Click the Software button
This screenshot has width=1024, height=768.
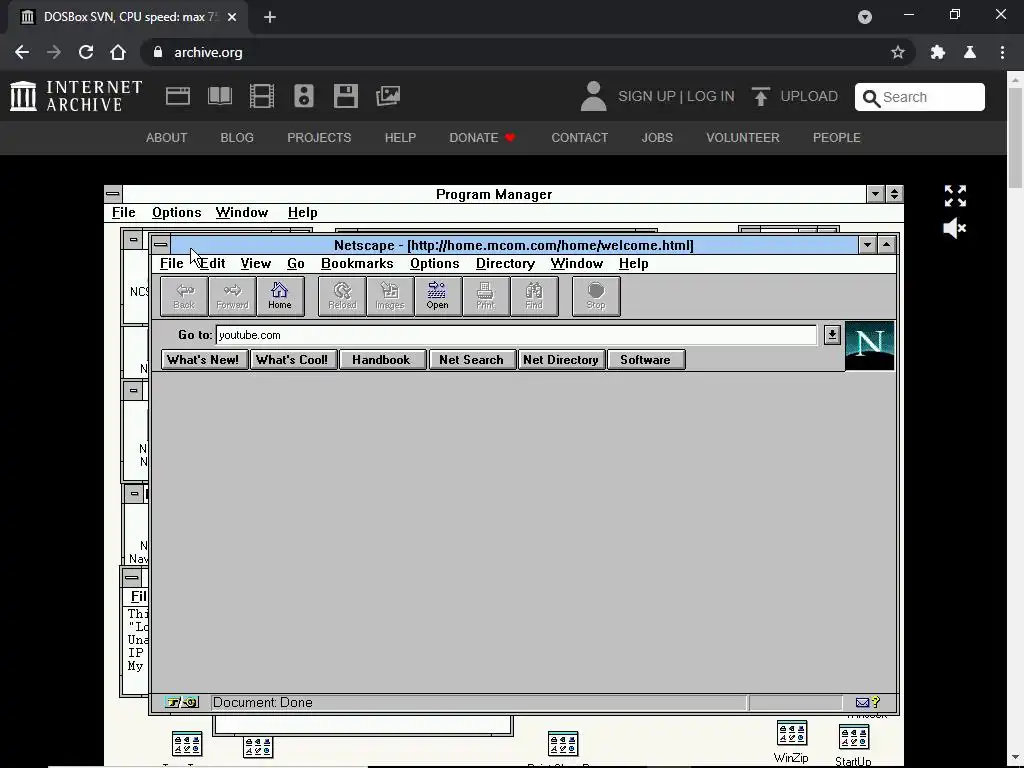coord(645,360)
